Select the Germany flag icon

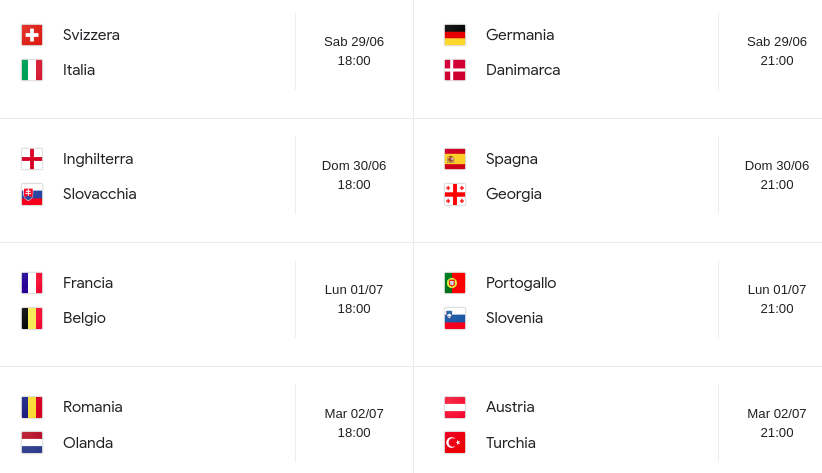pyautogui.click(x=455, y=35)
